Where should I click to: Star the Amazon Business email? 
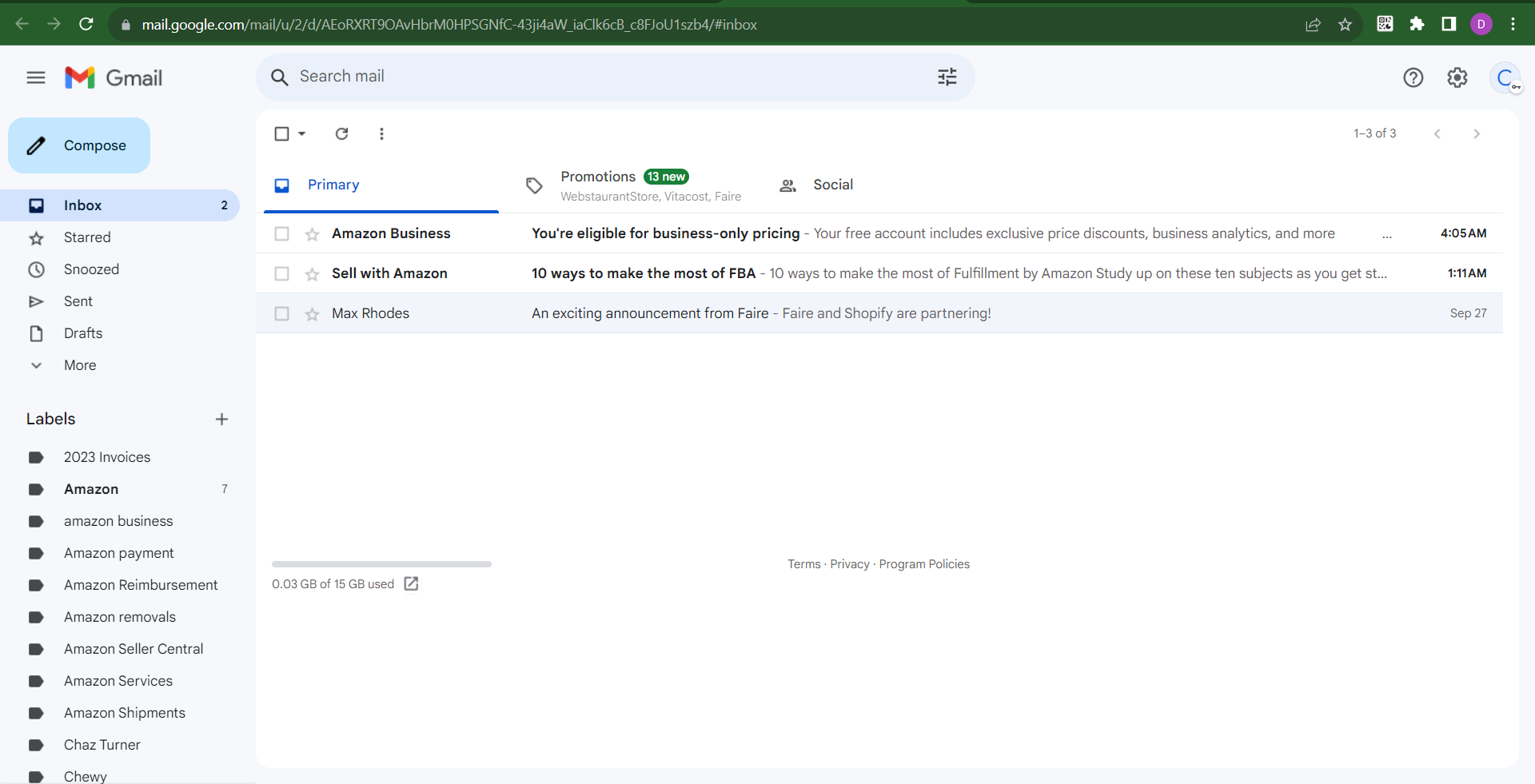pyautogui.click(x=313, y=234)
